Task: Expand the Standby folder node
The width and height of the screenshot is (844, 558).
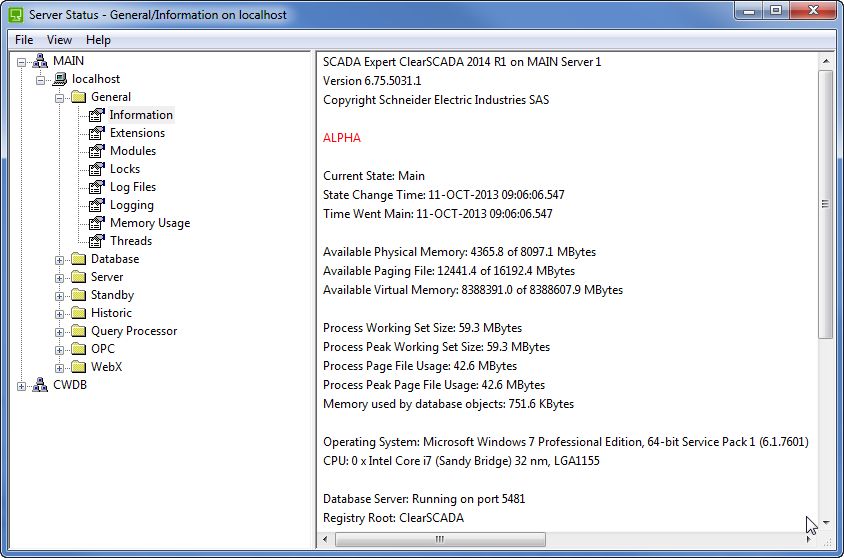Action: (59, 296)
